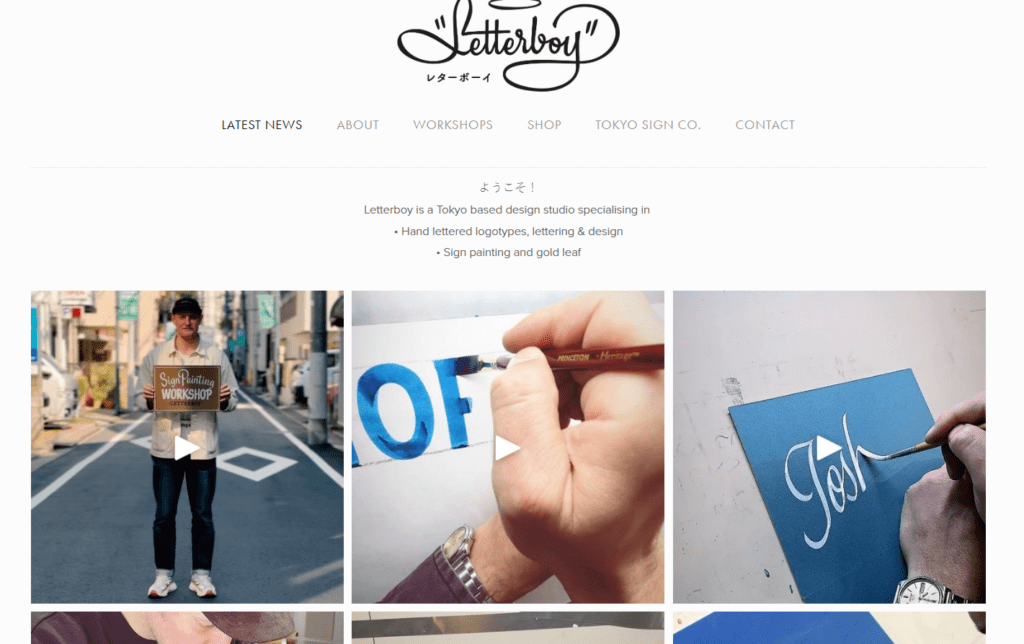Click the ようこそ welcome heading
This screenshot has height=644, width=1024.
(507, 187)
